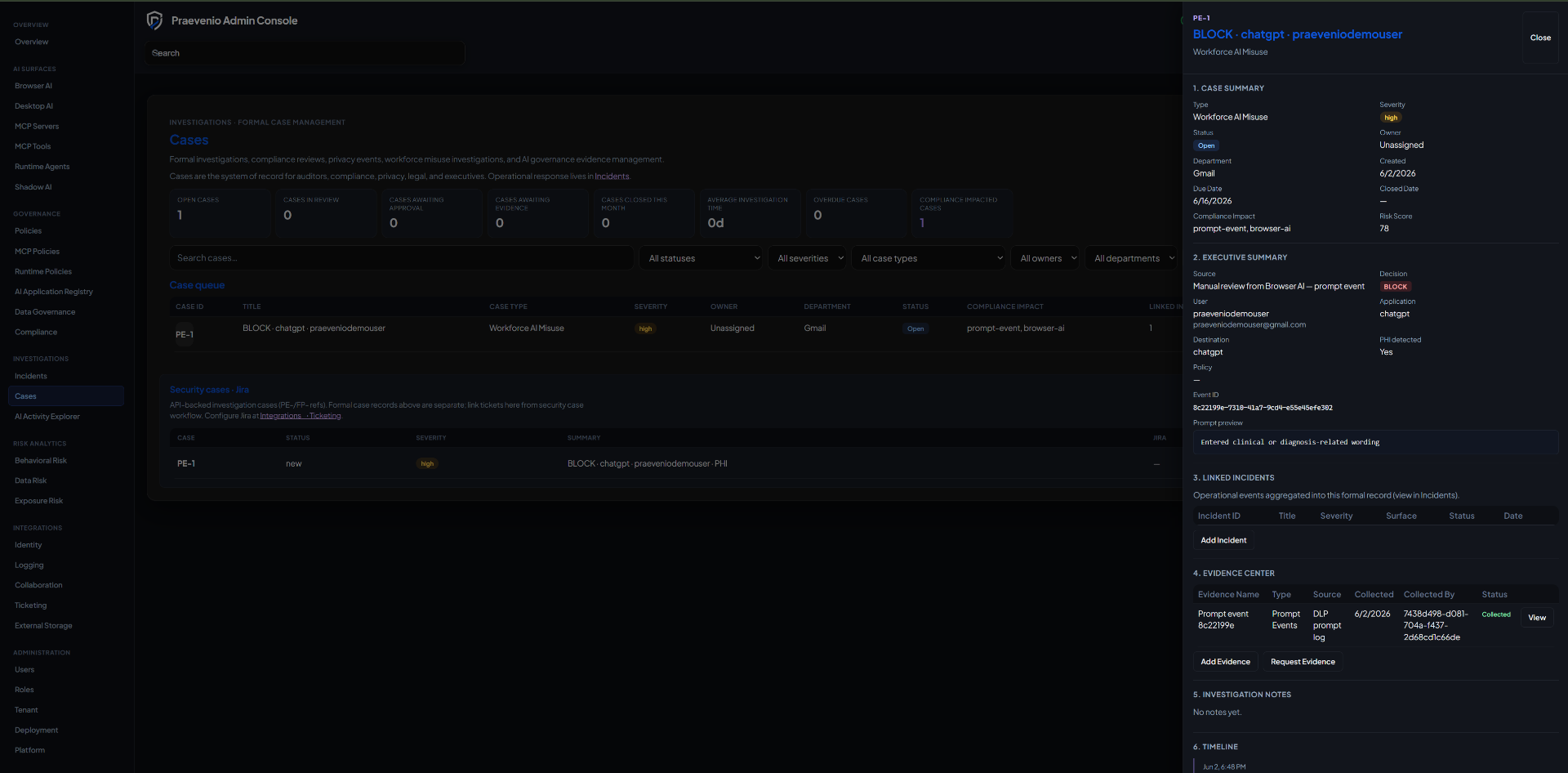Screen dimensions: 1568x773
Task: Open Collaboration integrations page
Action: coord(38,585)
